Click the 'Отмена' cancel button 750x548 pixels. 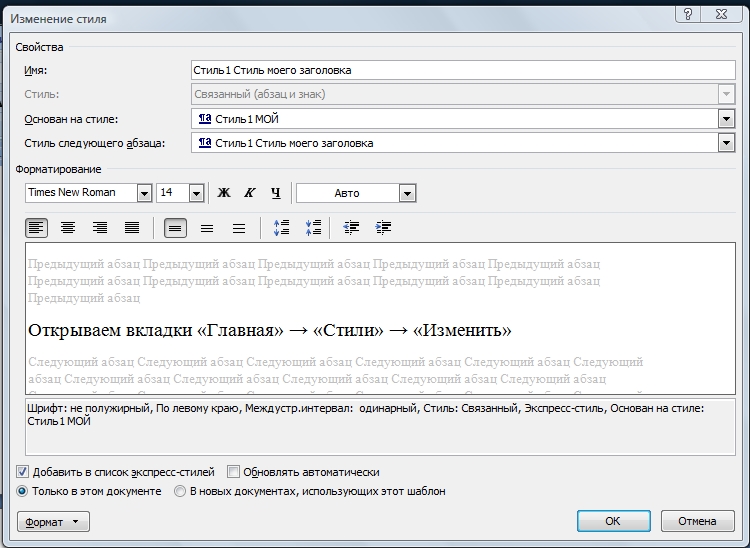(697, 521)
